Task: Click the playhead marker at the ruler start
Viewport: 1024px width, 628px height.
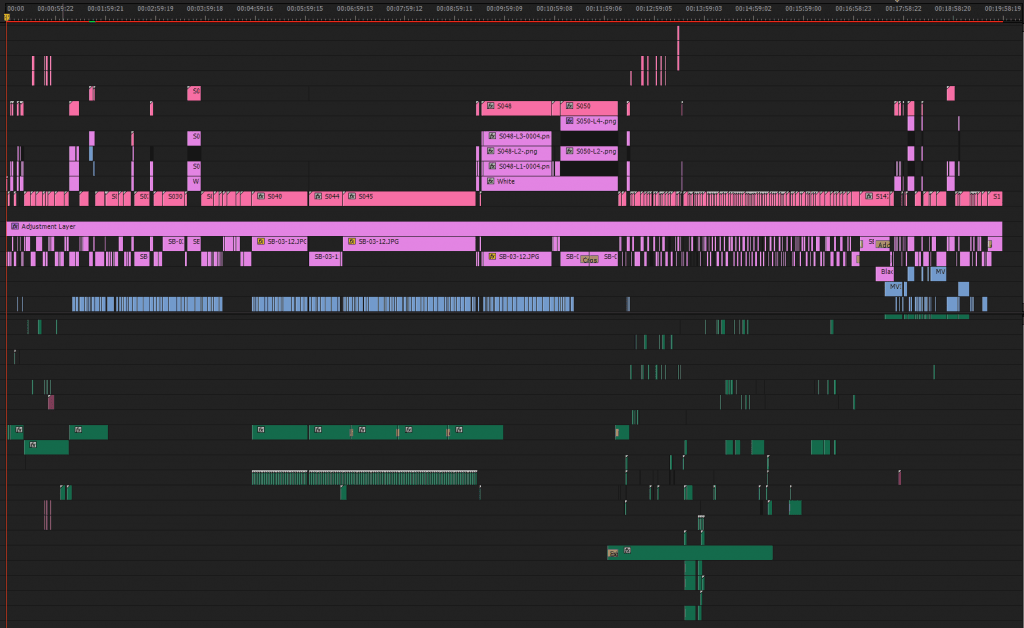Action: (7, 17)
